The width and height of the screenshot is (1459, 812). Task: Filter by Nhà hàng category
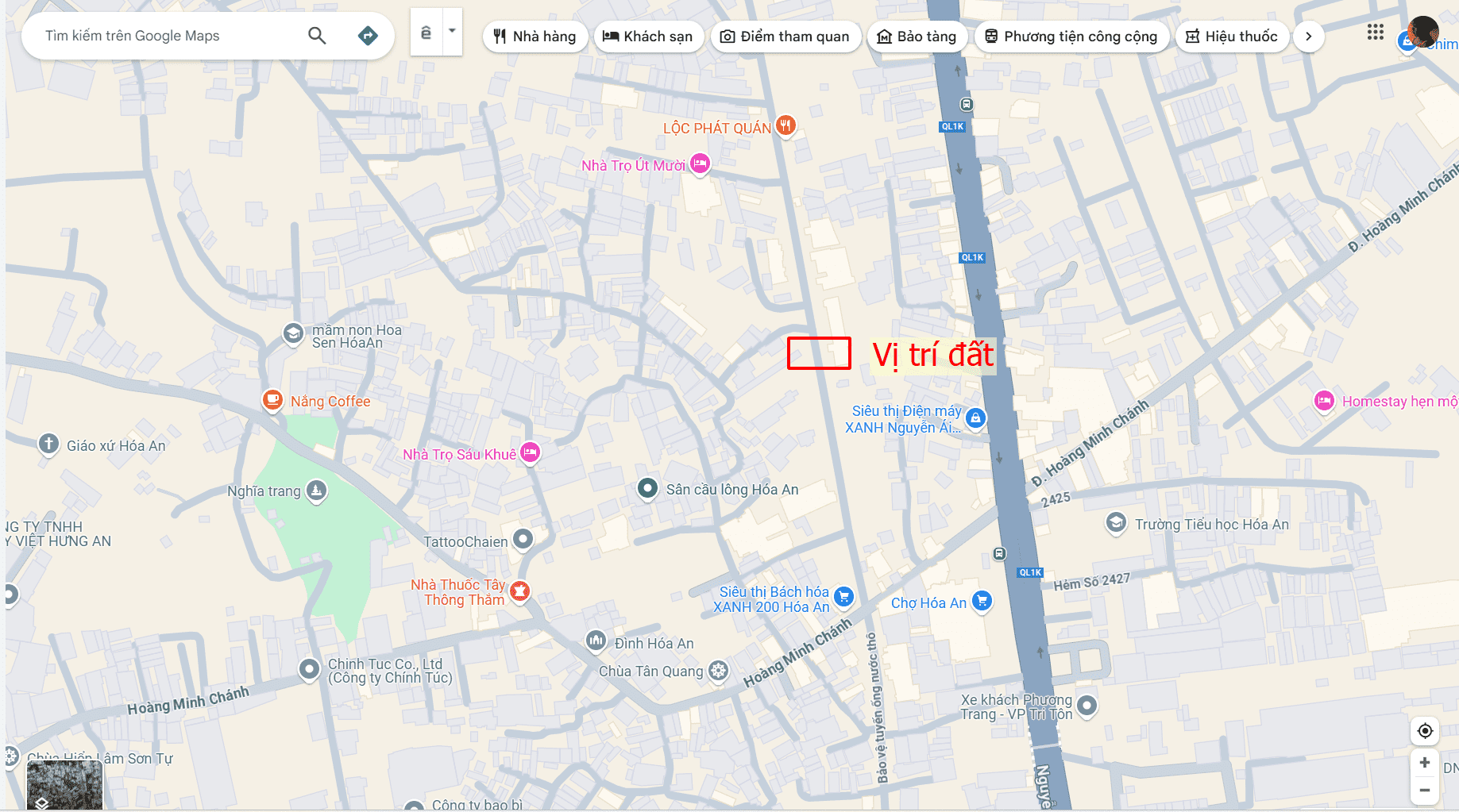pyautogui.click(x=535, y=37)
